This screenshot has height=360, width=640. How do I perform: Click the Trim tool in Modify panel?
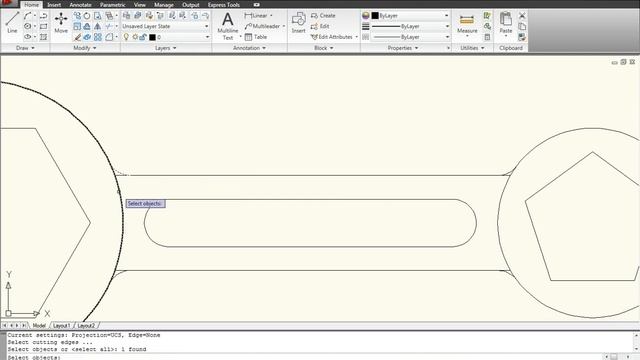(109, 27)
